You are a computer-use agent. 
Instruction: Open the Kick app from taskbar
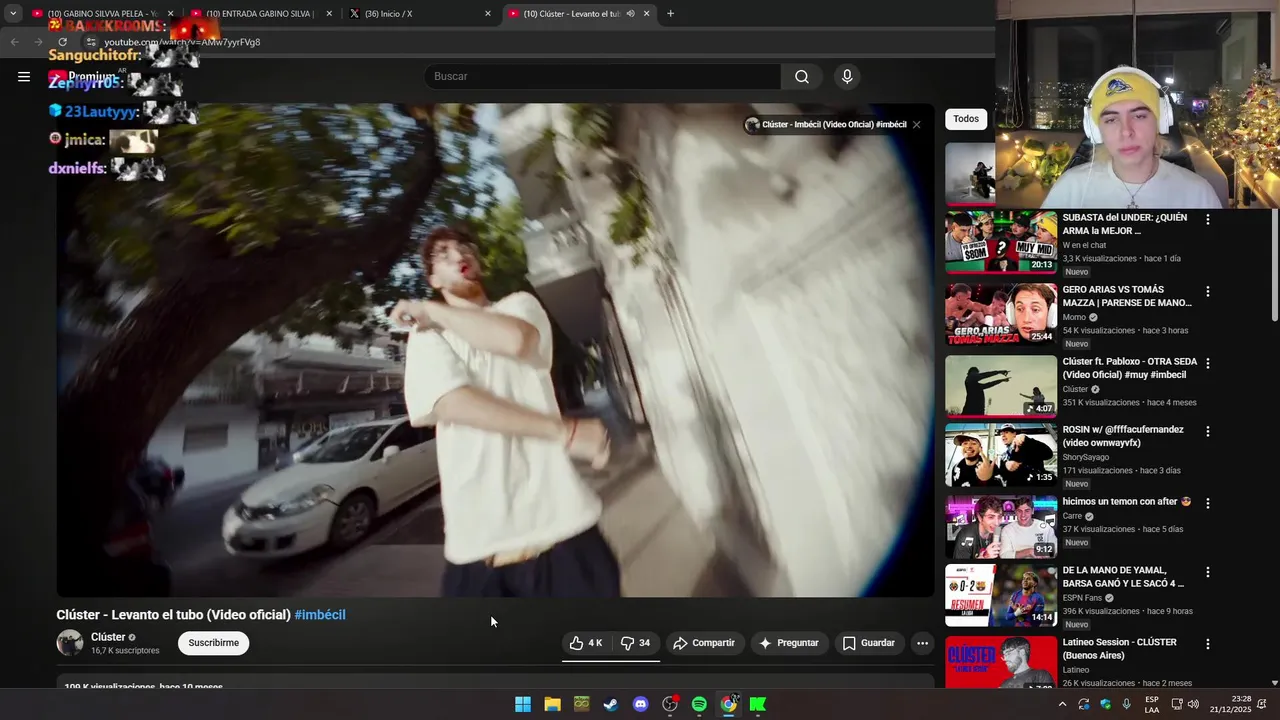(758, 704)
